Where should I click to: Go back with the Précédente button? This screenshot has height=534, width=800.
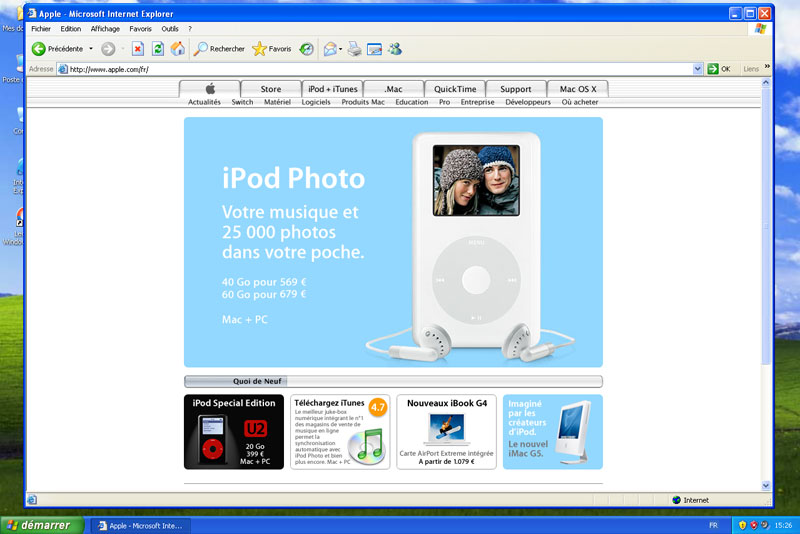(57, 49)
